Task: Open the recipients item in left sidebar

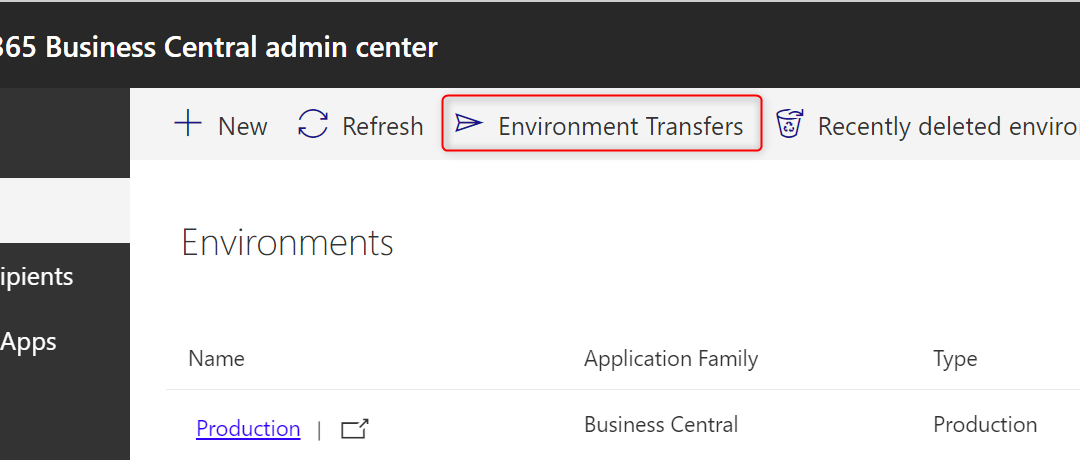Action: click(37, 276)
